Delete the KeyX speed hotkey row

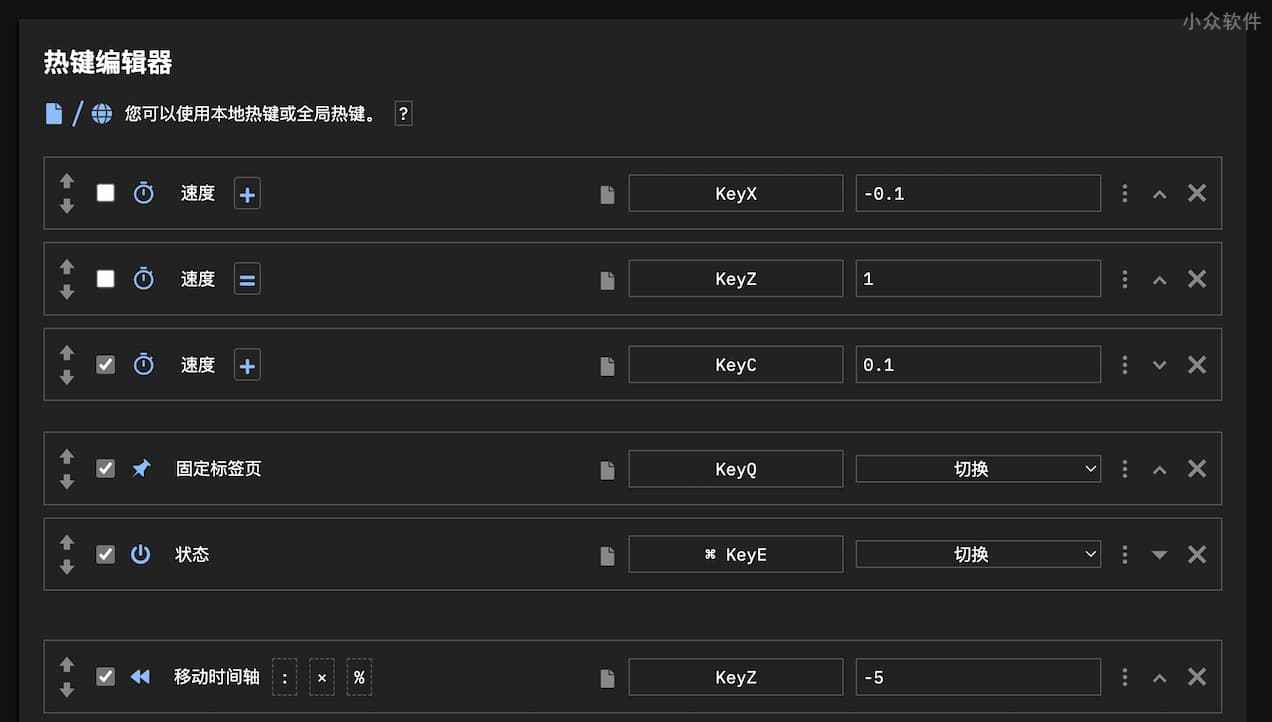point(1196,193)
